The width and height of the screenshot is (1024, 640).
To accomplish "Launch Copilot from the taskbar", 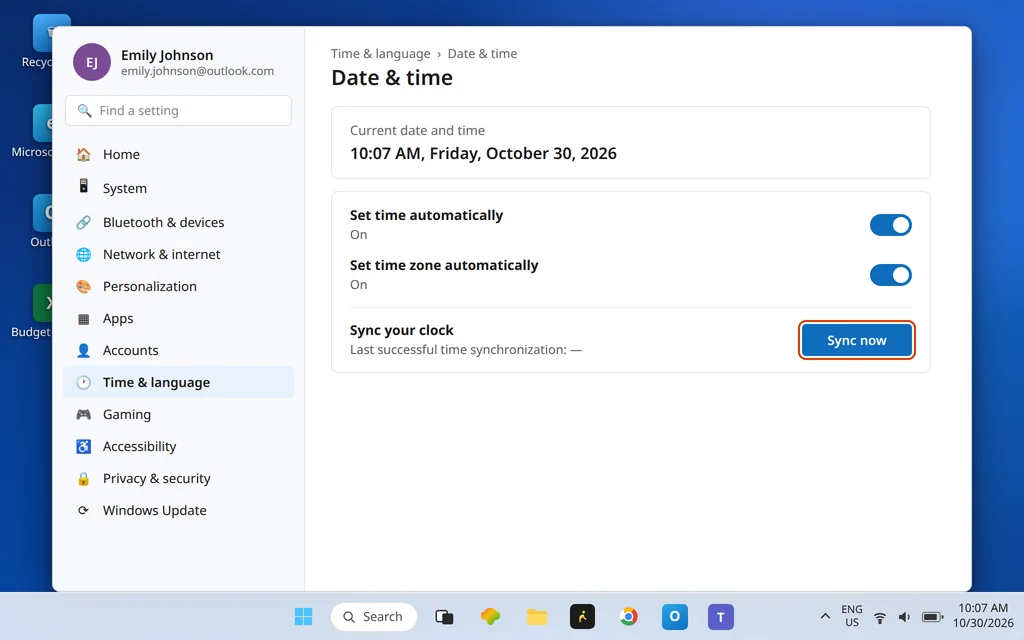I will coord(490,616).
